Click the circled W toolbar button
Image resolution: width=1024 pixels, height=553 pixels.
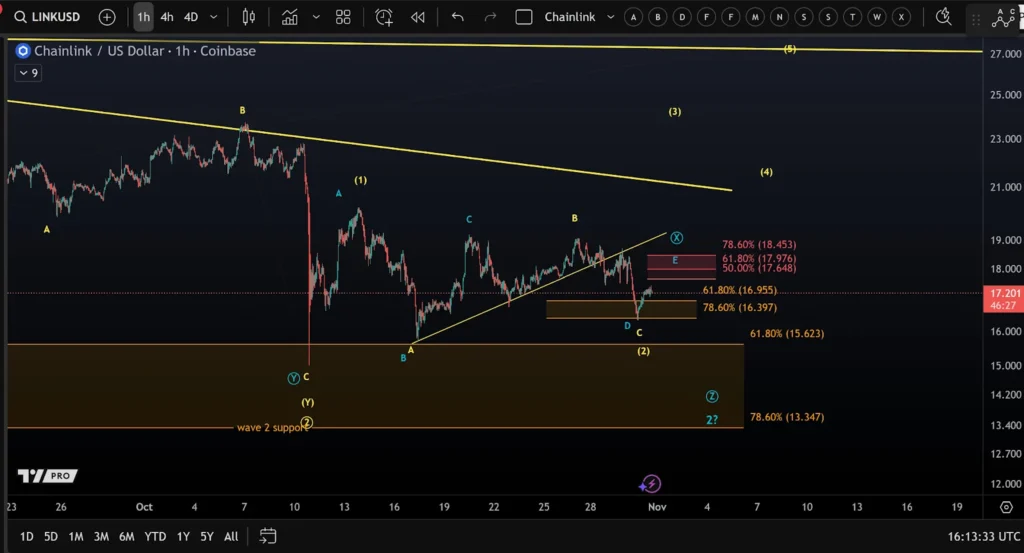coord(876,17)
